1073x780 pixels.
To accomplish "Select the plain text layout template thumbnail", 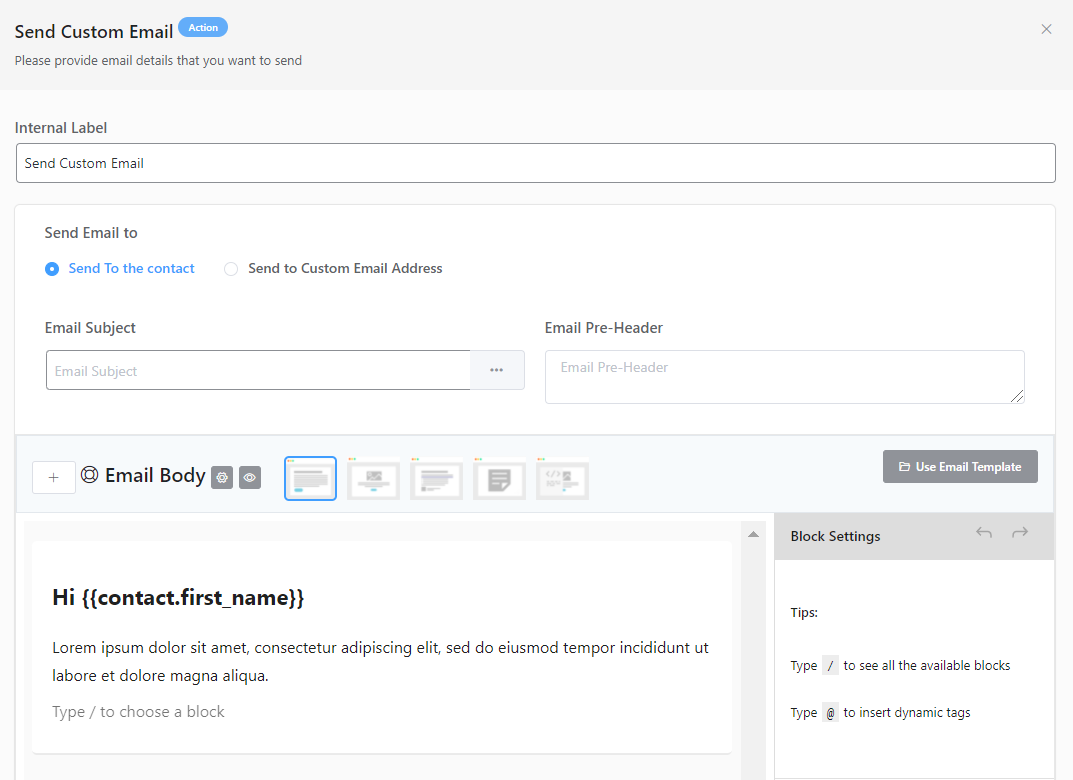I will pos(437,478).
